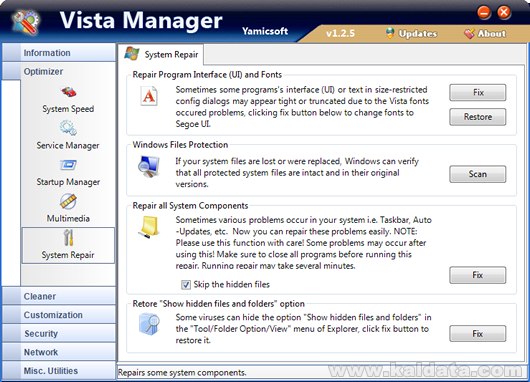The height and width of the screenshot is (382, 530).
Task: Expand the Cleaner section
Action: pos(59,296)
